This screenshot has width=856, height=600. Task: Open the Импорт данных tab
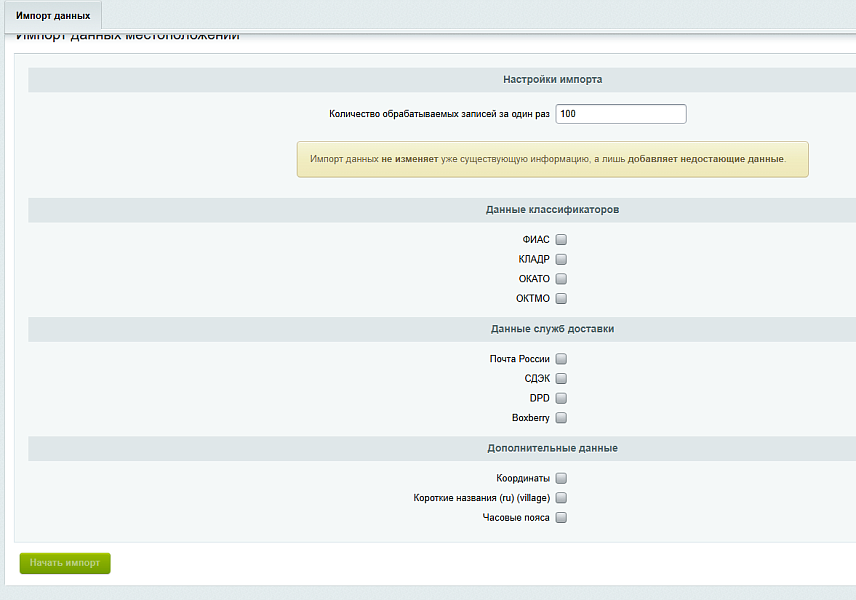click(53, 16)
